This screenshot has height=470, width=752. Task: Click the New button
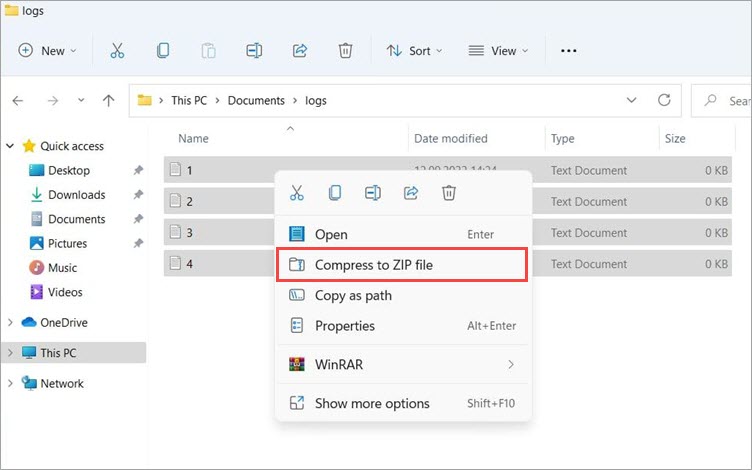pyautogui.click(x=48, y=50)
